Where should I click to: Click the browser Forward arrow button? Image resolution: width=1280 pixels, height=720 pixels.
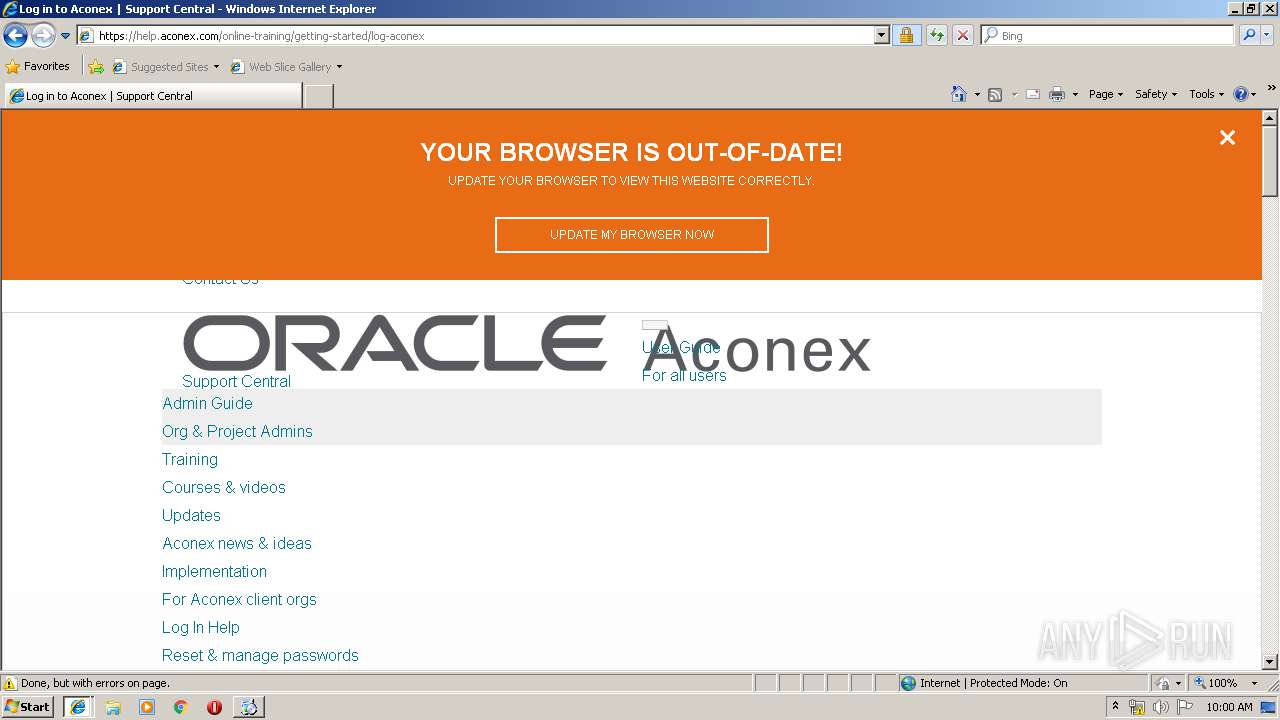coord(43,36)
